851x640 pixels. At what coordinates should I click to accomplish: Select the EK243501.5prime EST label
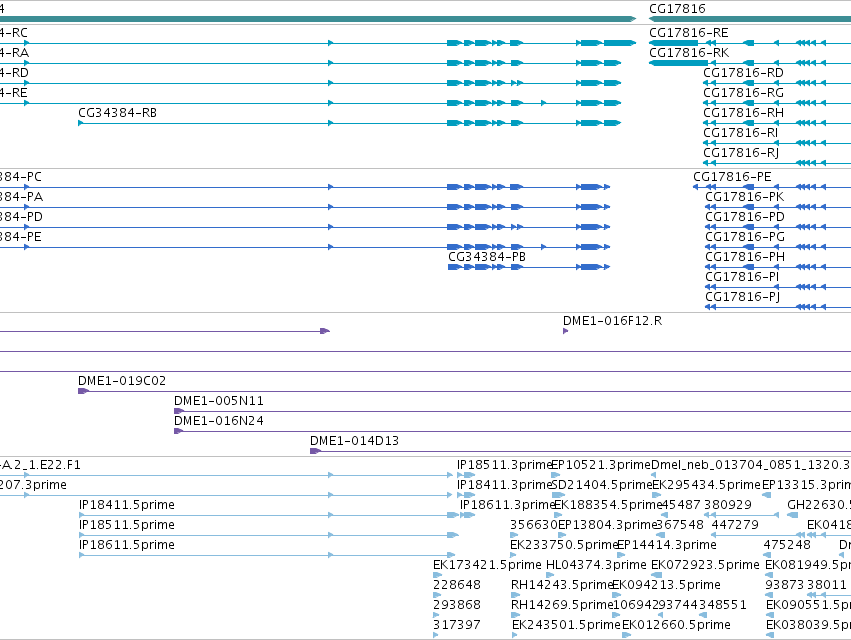566,625
